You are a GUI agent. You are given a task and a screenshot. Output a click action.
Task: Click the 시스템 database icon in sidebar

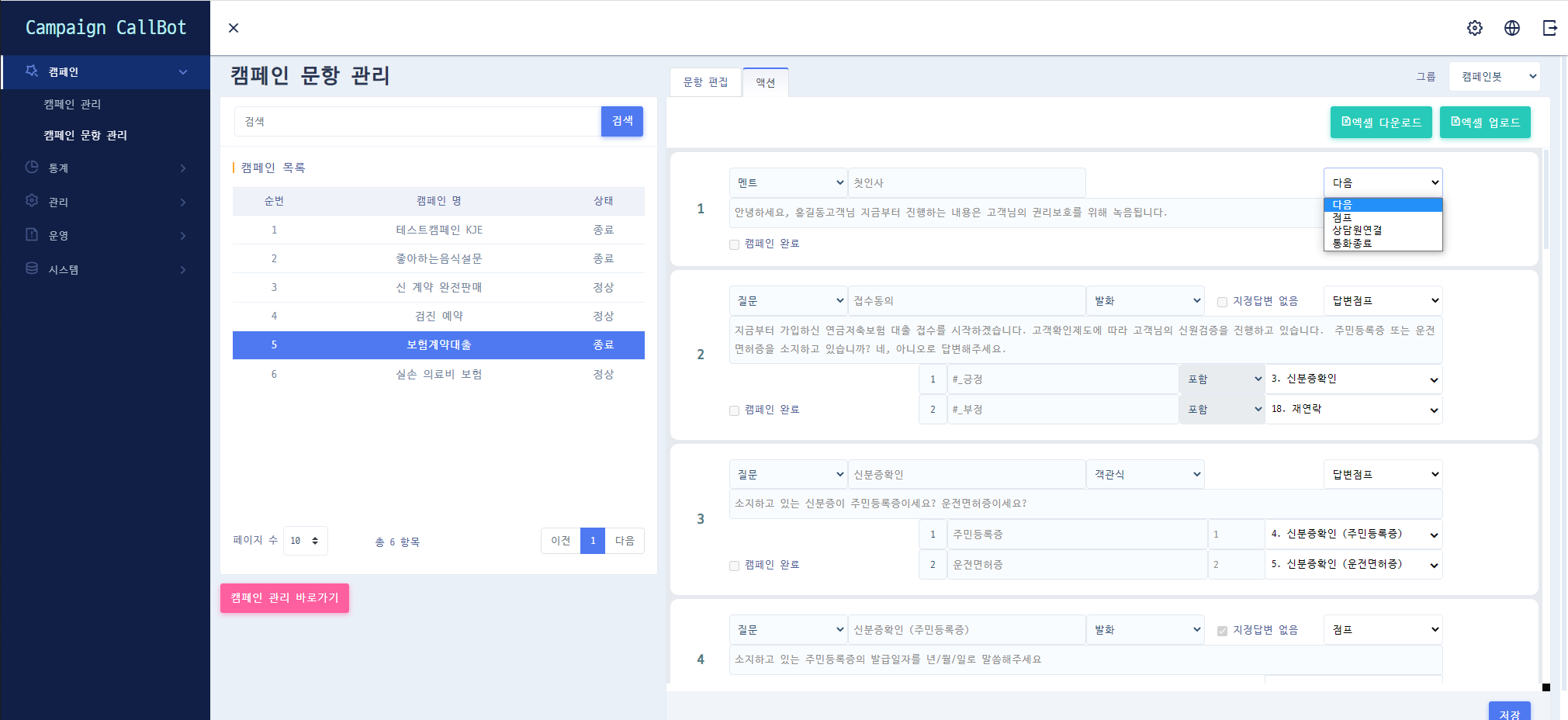pos(32,268)
